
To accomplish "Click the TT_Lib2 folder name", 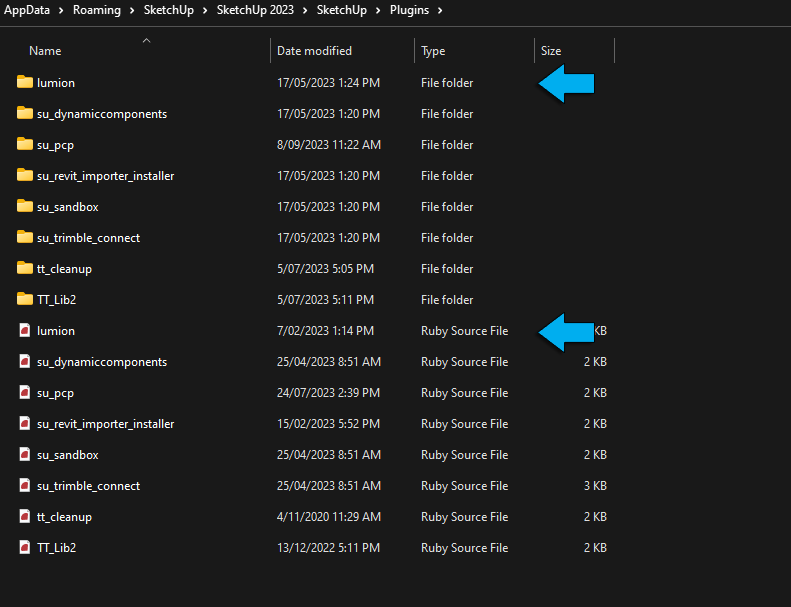I will [56, 299].
